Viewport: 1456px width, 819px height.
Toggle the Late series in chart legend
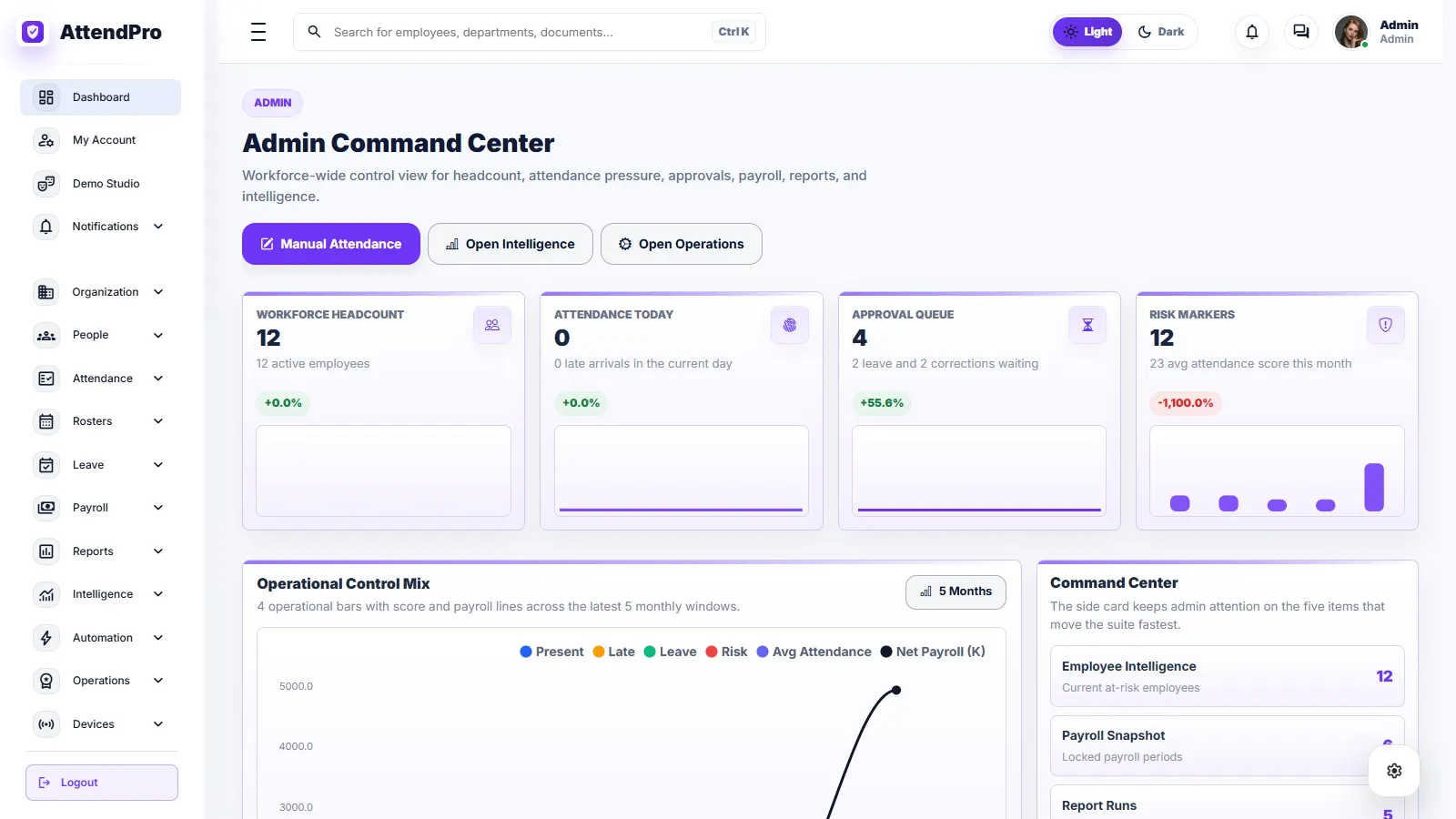pos(613,652)
